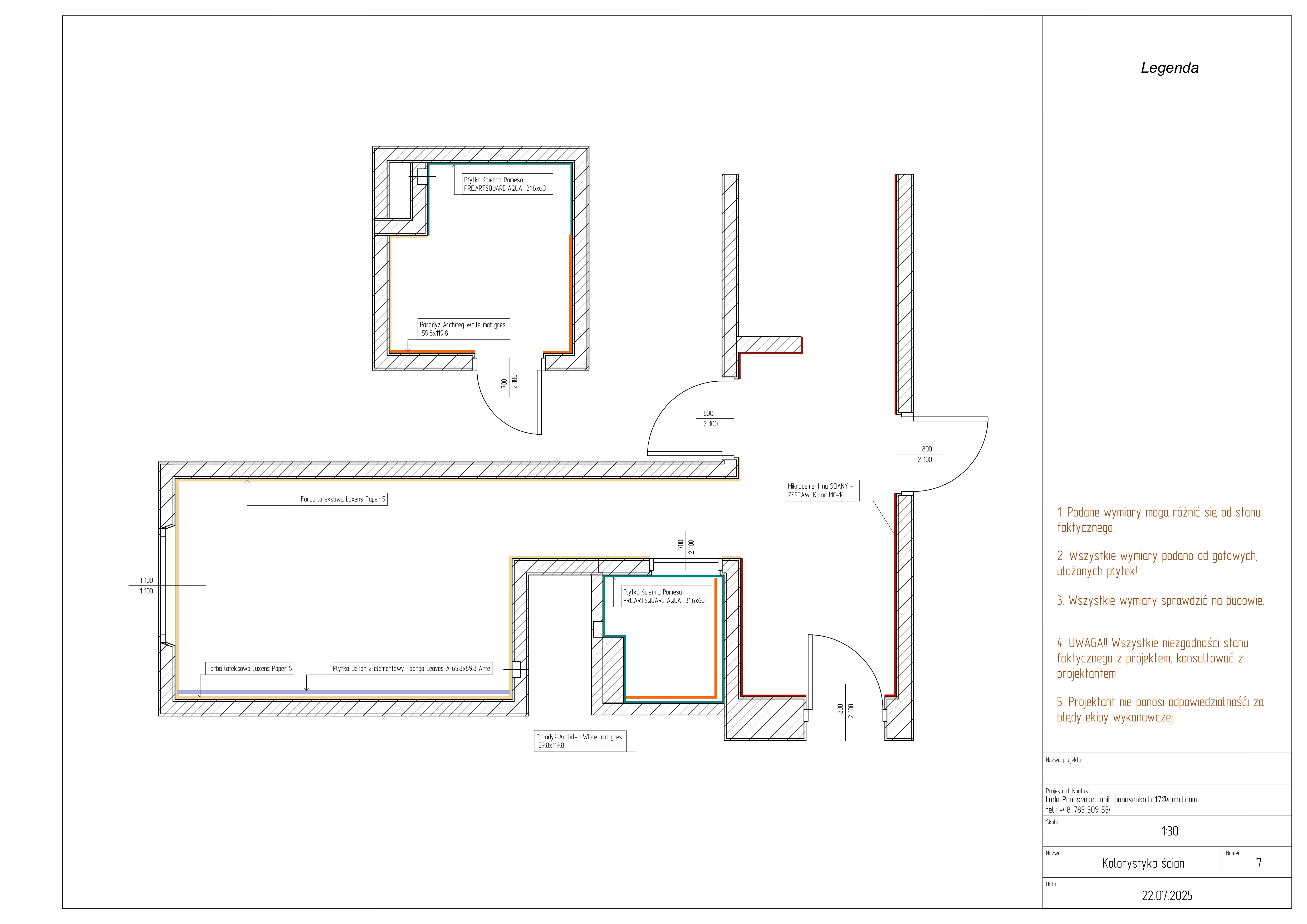Click the designer's gmail address

pyautogui.click(x=1155, y=799)
